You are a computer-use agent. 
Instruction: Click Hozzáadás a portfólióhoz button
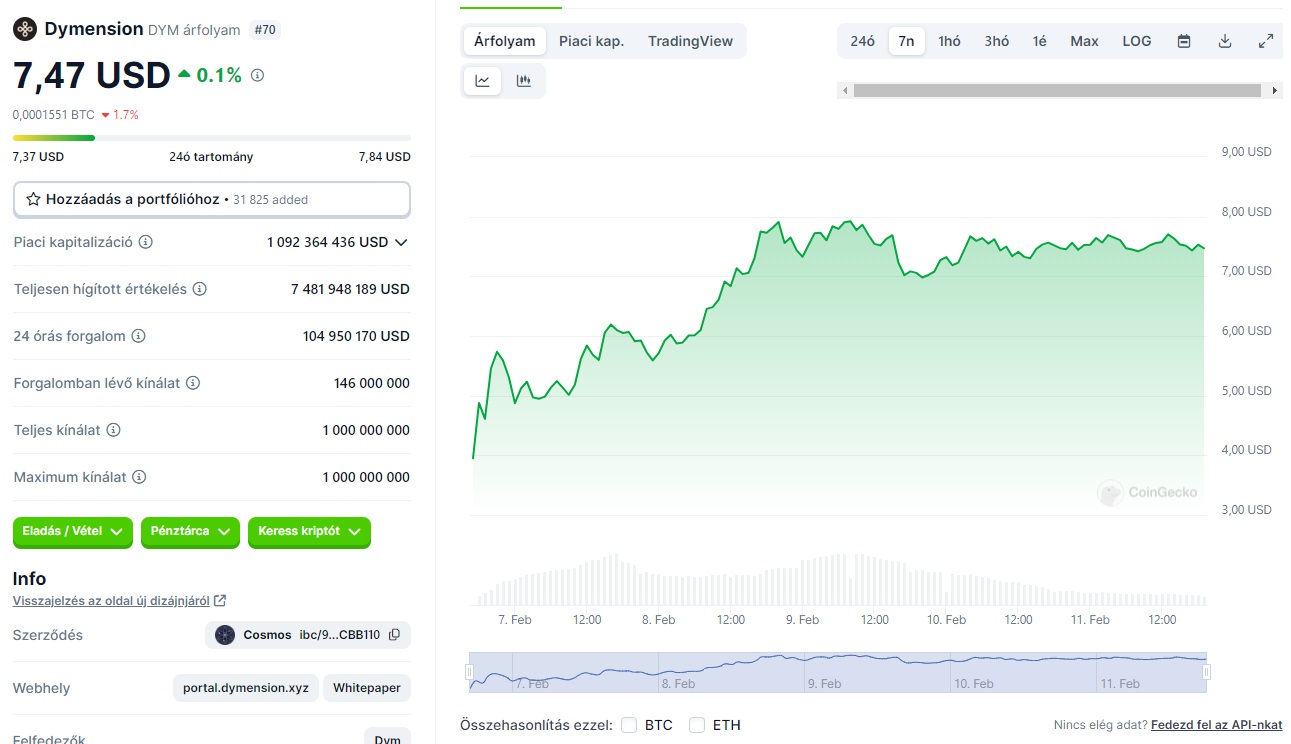[212, 199]
